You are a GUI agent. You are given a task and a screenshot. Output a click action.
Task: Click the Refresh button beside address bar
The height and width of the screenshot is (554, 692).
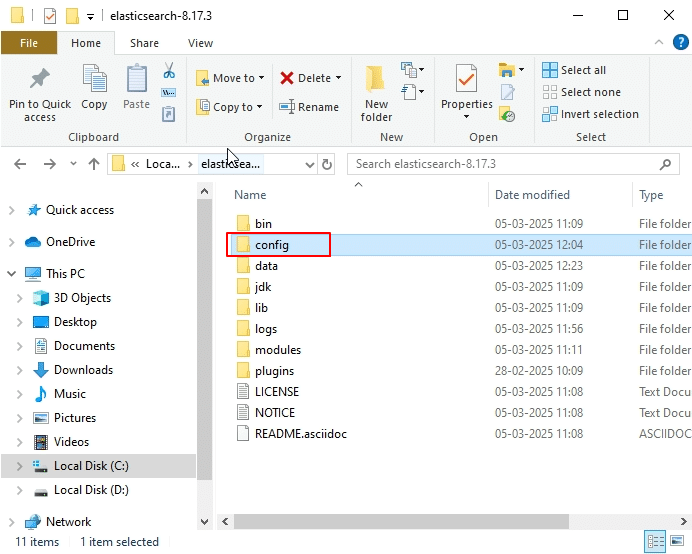point(327,164)
